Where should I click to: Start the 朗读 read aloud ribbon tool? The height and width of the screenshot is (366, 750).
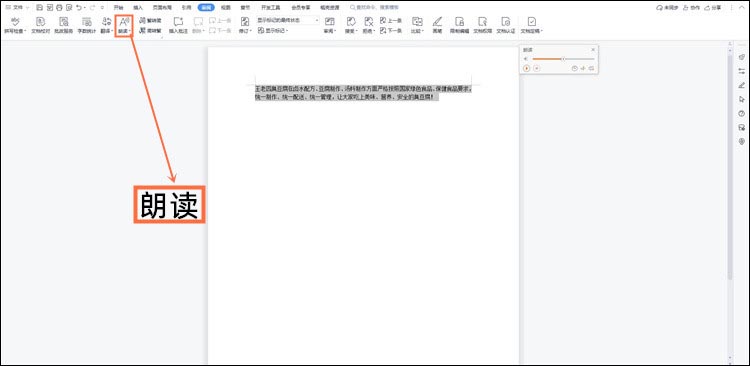tap(124, 25)
